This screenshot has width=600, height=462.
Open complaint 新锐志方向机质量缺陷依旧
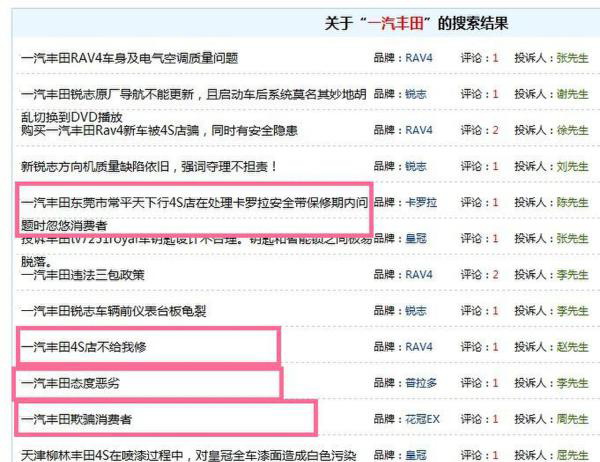(x=149, y=167)
